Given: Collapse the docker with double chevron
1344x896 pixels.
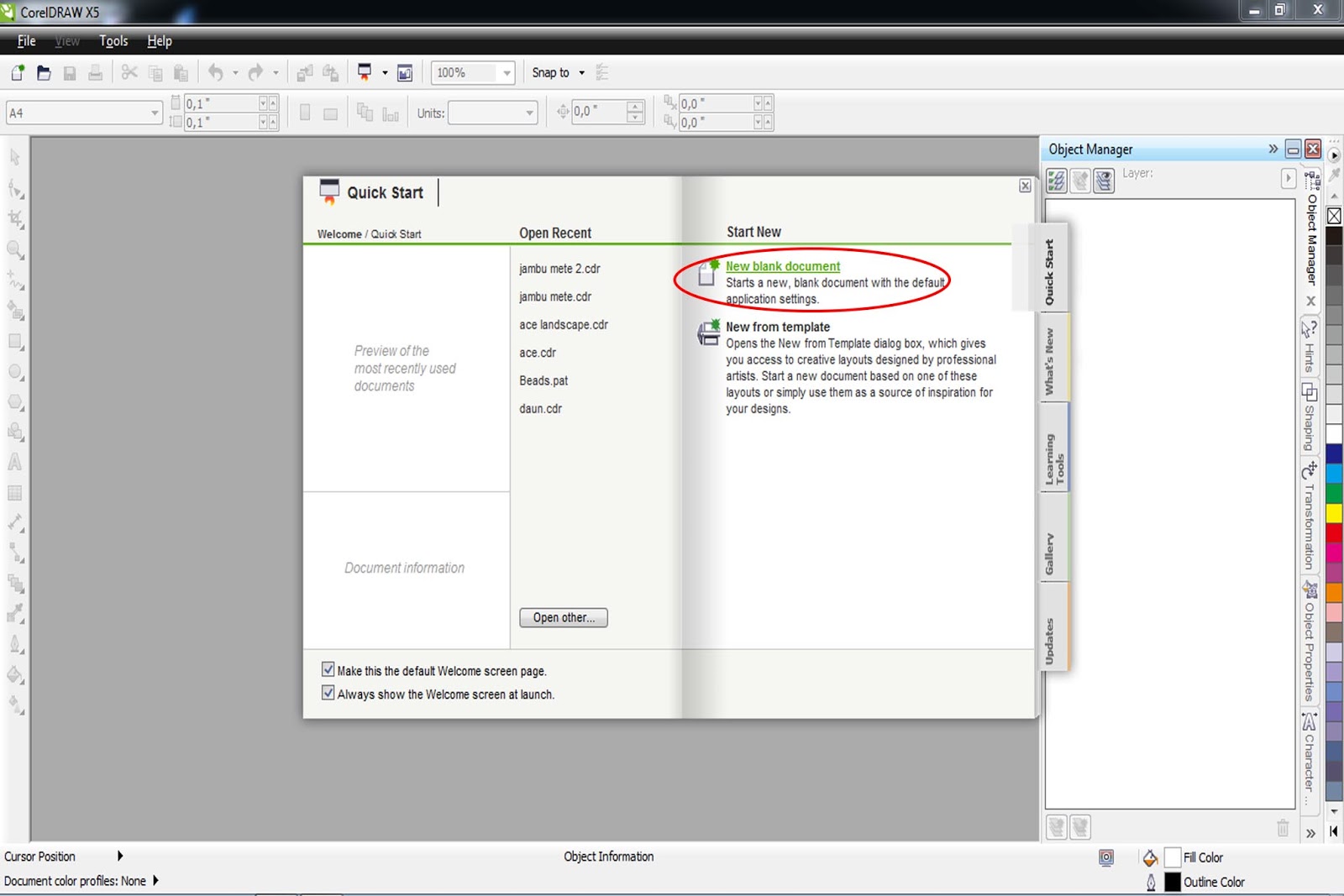Looking at the screenshot, I should tap(1273, 149).
